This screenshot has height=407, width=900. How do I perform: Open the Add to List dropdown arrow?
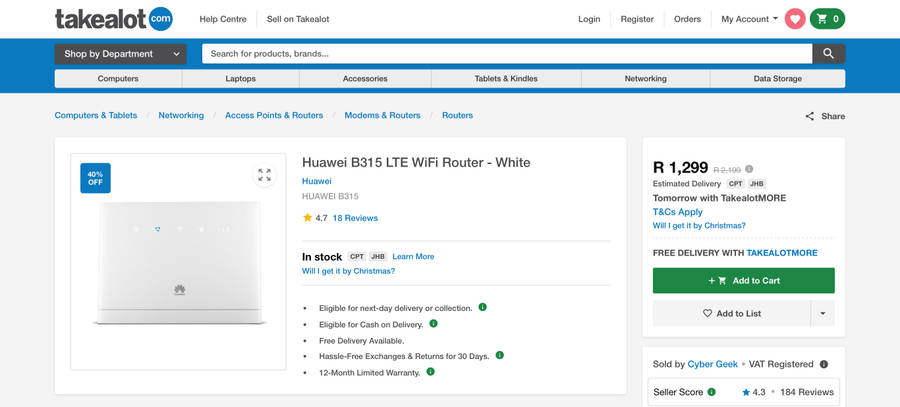822,313
